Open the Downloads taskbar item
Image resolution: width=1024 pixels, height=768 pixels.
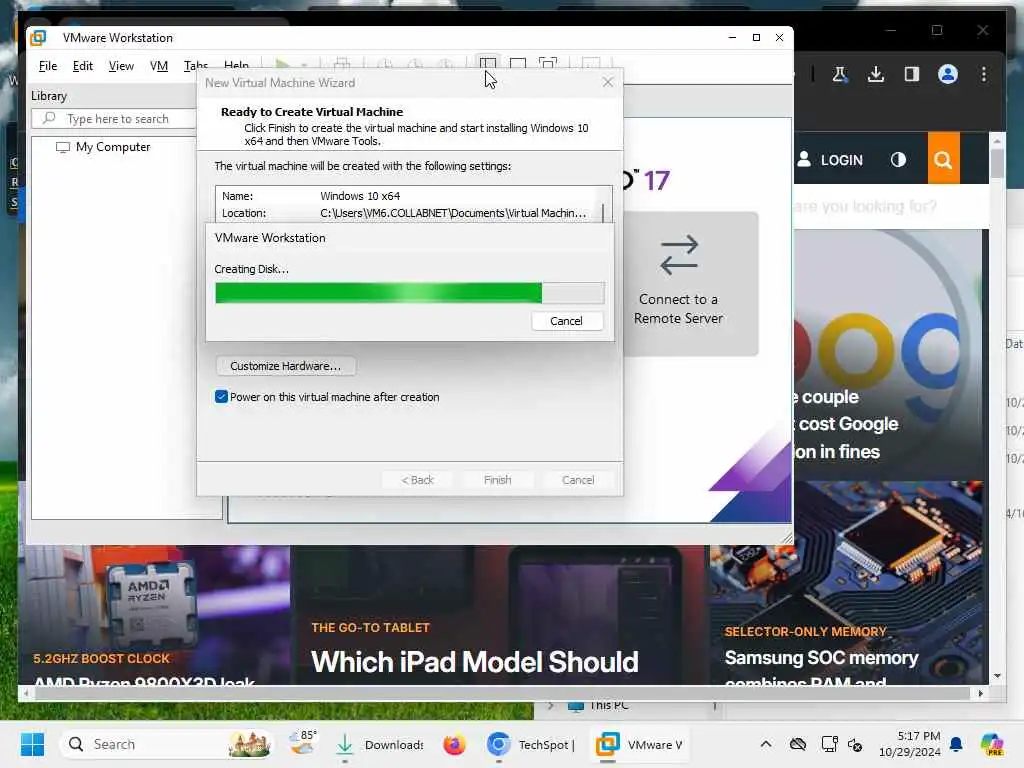[379, 744]
